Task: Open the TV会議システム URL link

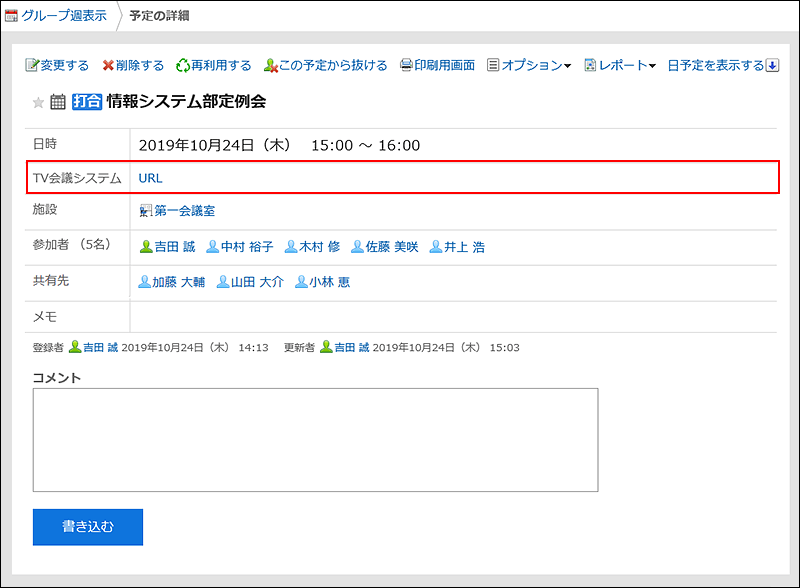Action: click(150, 178)
